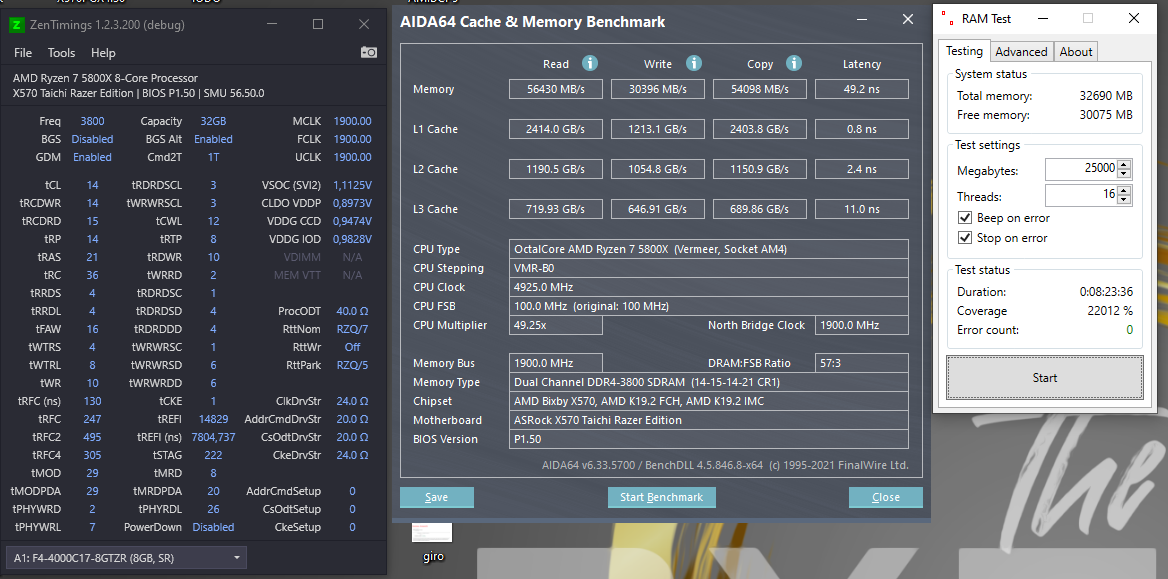The image size is (1168, 579).
Task: Click Memory Latency value 49.2 ns
Action: 862,89
